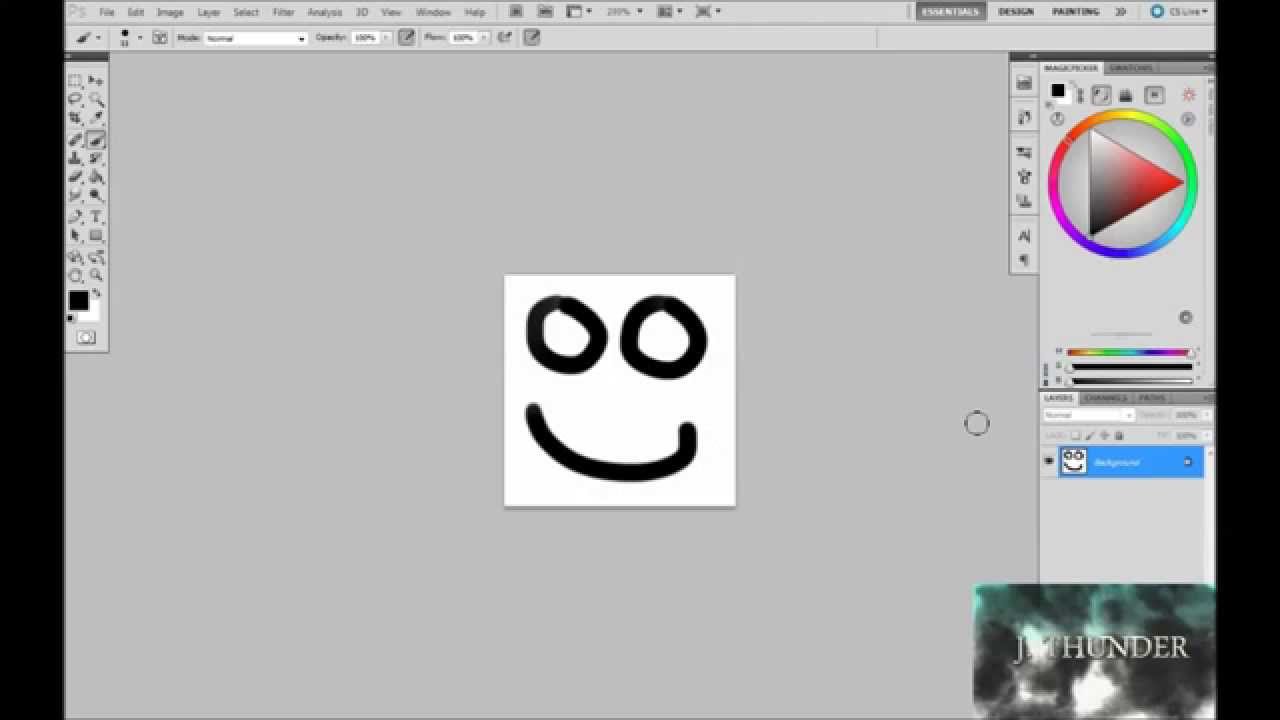The image size is (1280, 720).
Task: Adjust the MagicPicker hue slider
Action: point(1129,352)
